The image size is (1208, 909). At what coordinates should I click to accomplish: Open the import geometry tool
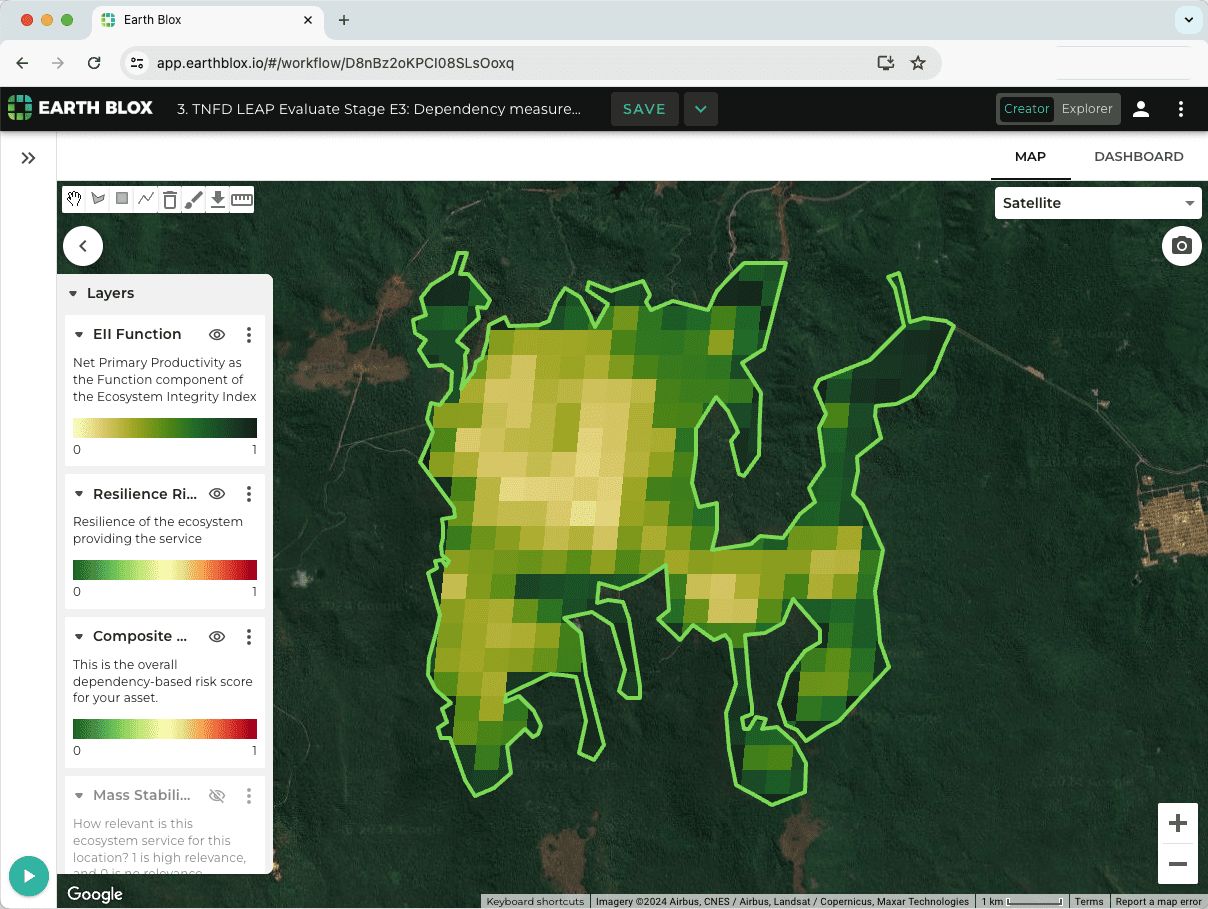[217, 198]
